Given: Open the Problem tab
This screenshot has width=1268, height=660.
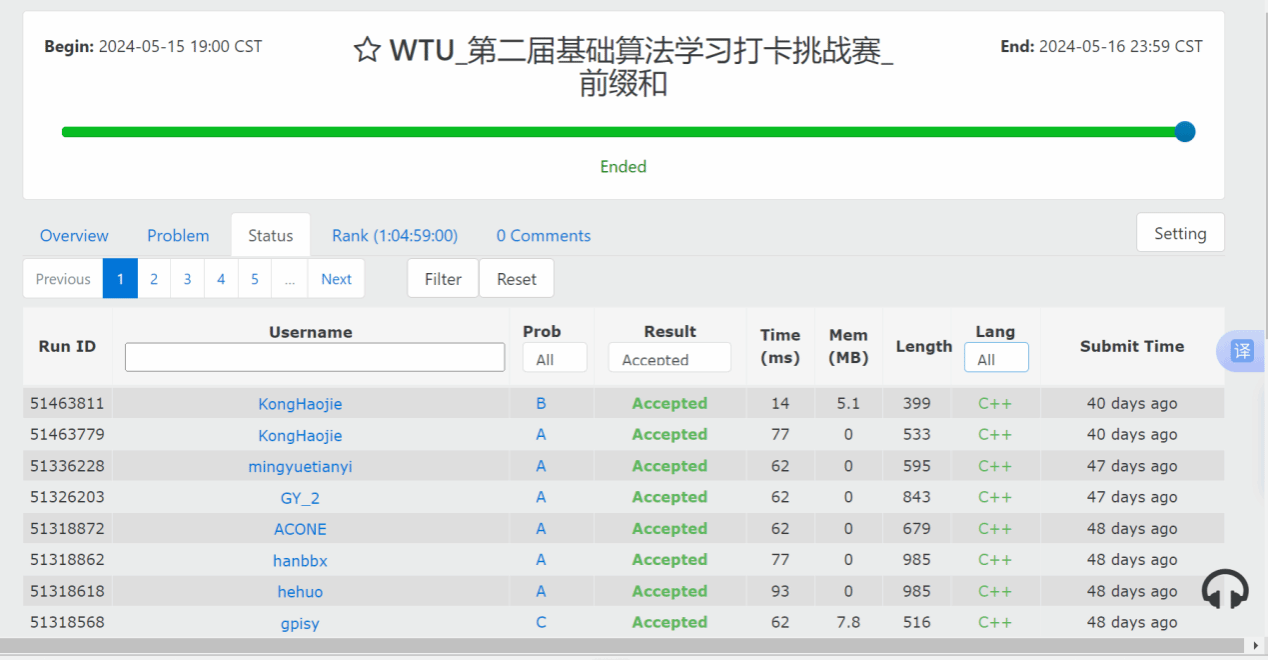Looking at the screenshot, I should tap(178, 236).
